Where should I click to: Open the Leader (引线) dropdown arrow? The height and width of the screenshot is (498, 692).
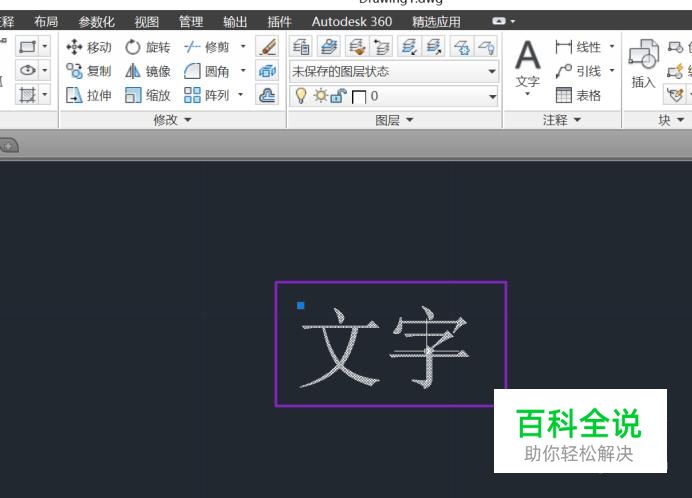point(612,70)
